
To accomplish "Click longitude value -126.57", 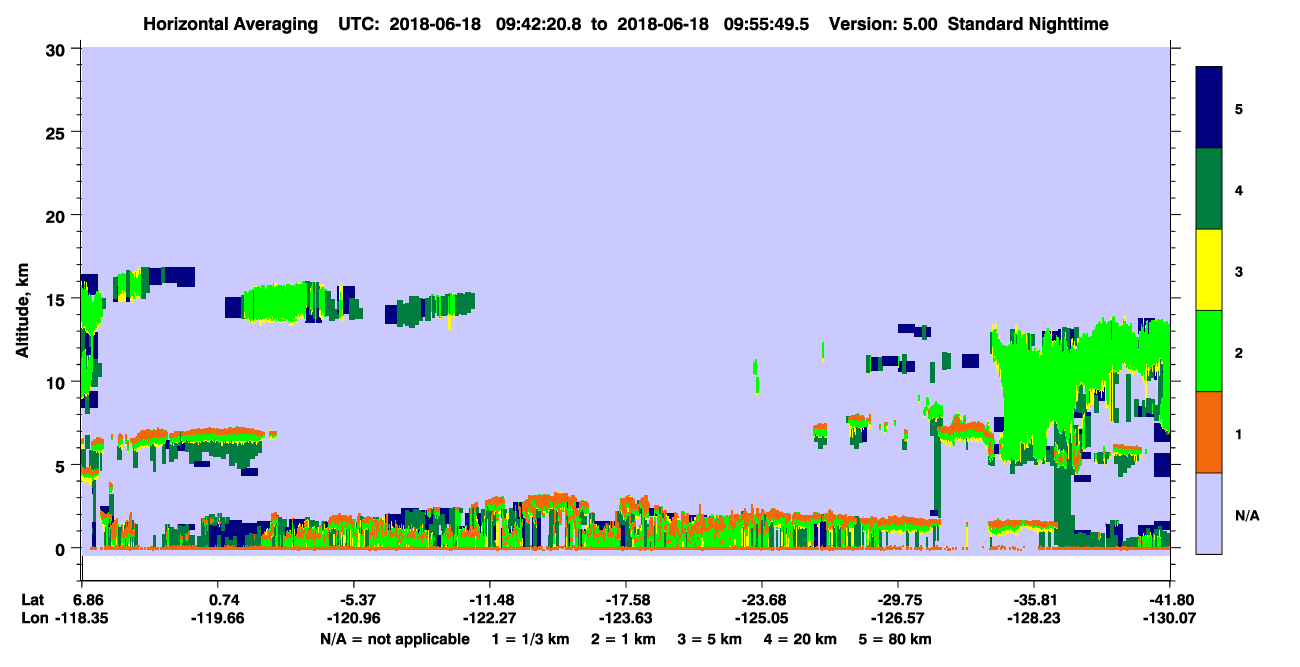I will coord(898,618).
